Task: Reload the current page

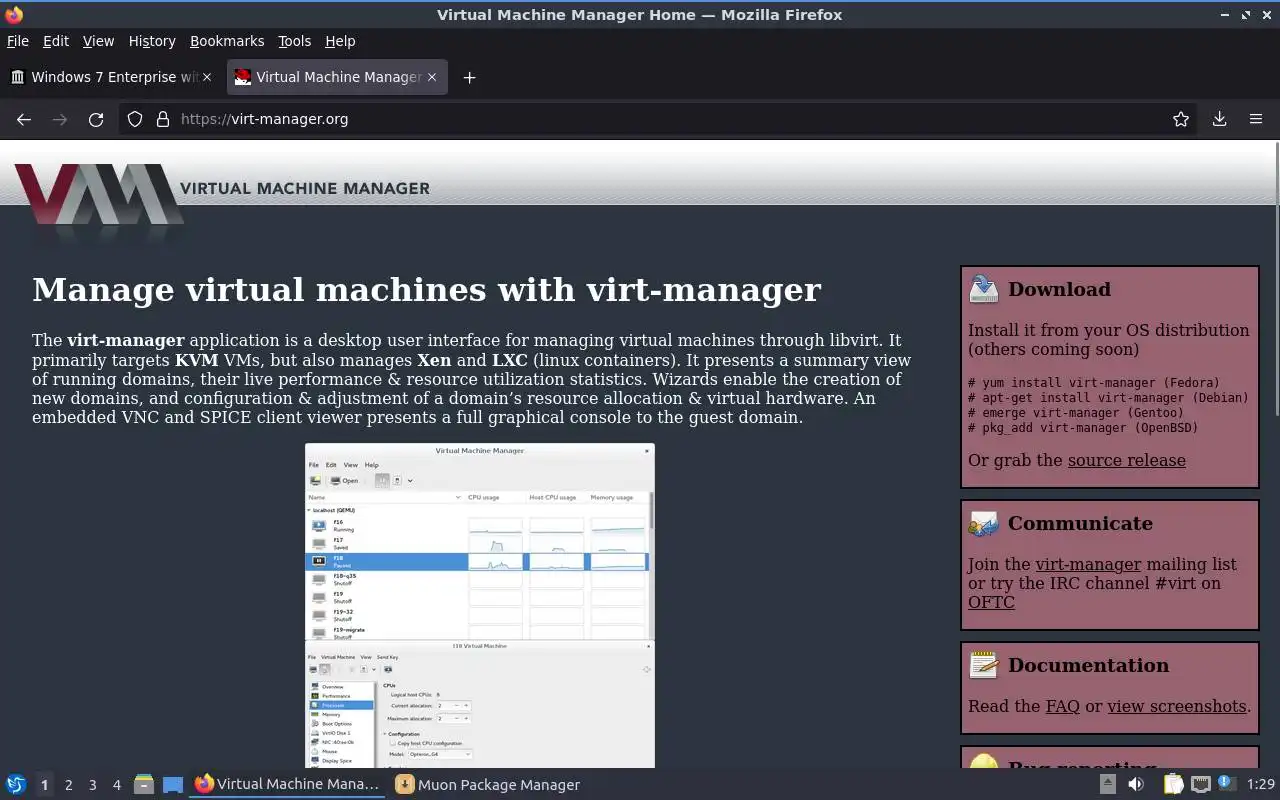Action: click(x=96, y=119)
